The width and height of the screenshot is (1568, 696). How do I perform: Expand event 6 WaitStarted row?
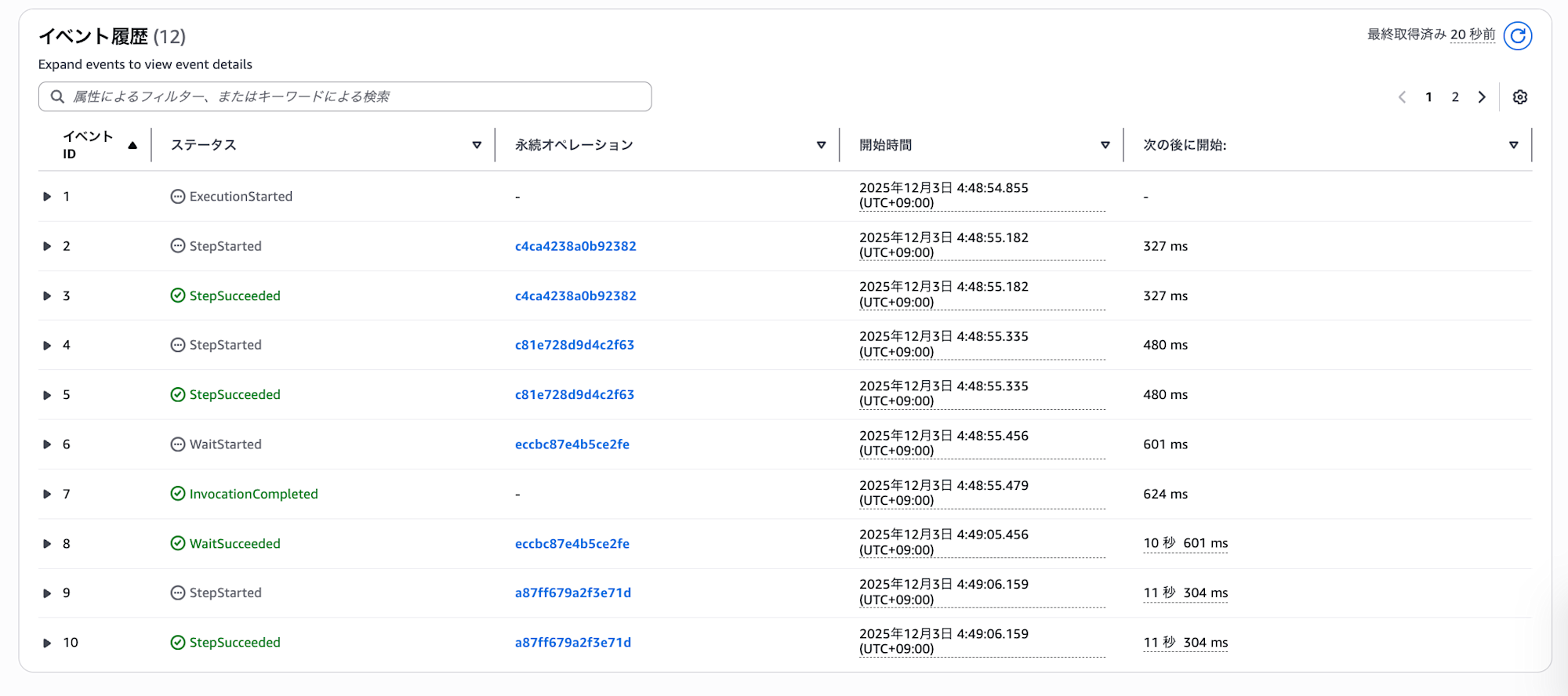tap(47, 444)
